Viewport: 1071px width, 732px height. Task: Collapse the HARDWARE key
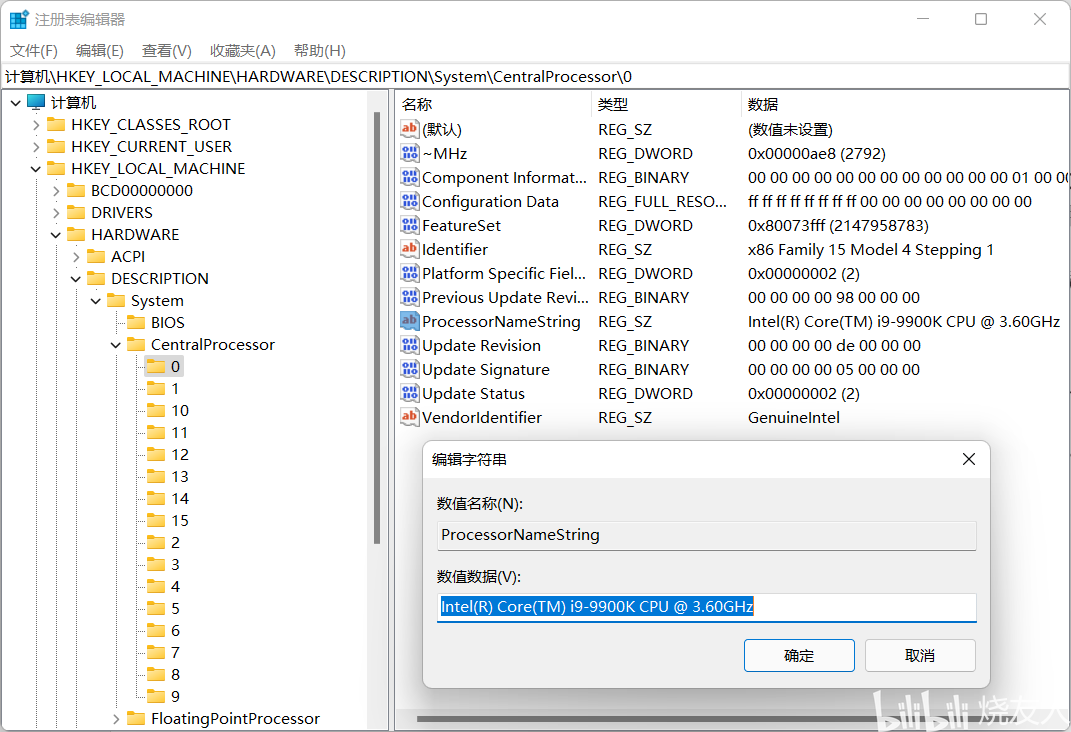[x=56, y=235]
